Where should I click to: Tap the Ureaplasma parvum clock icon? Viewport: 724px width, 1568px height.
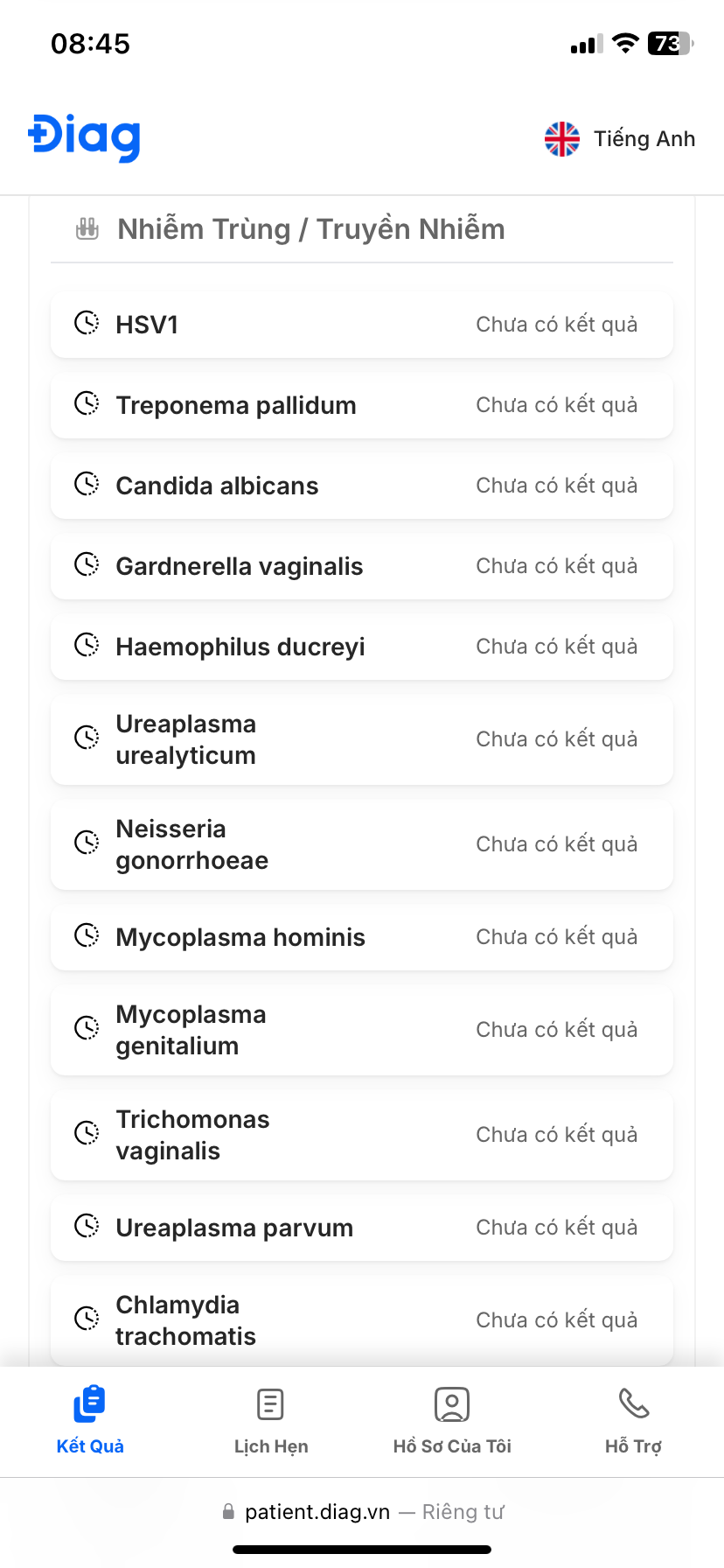point(87,1227)
